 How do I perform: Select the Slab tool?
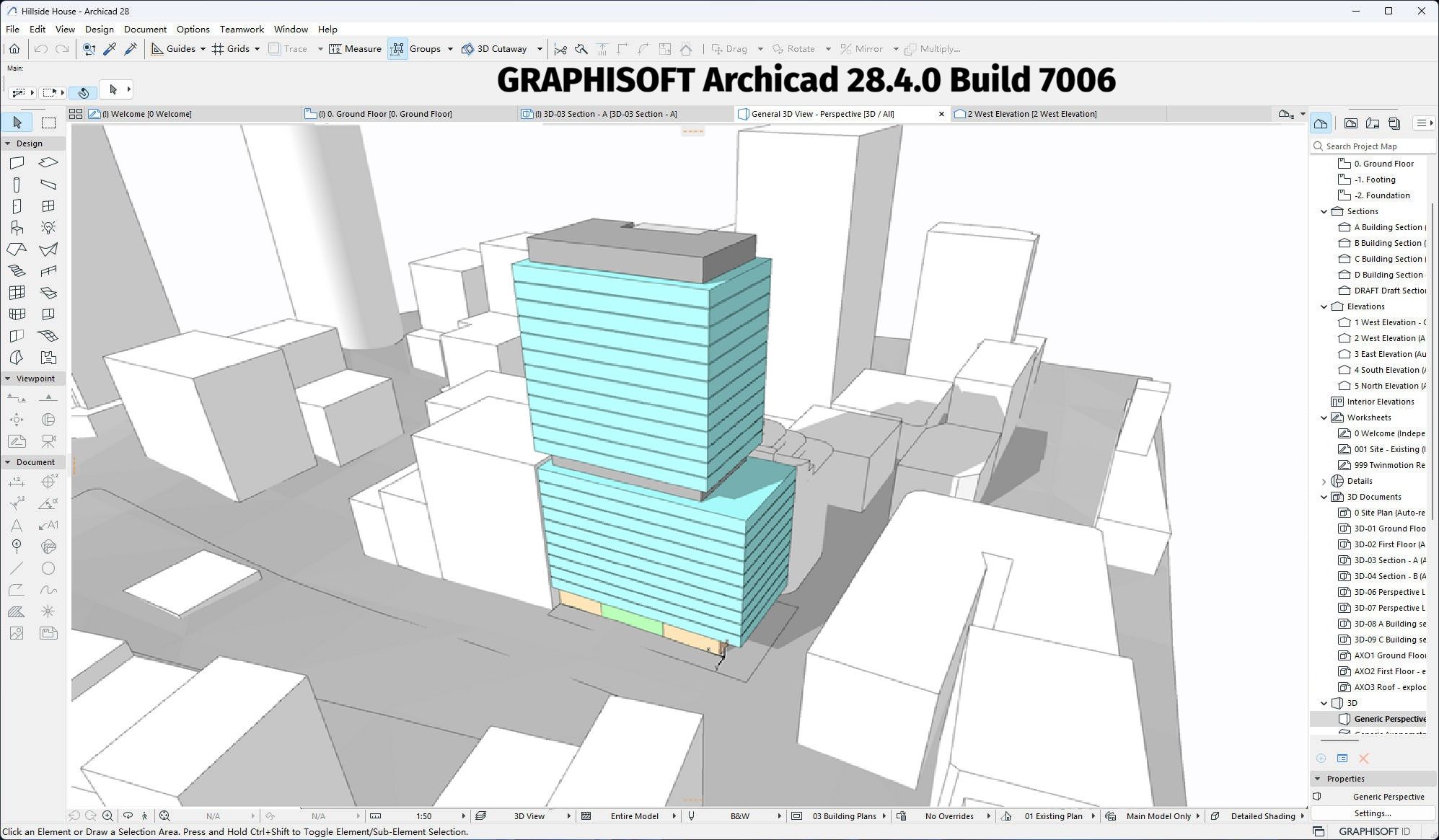point(48,163)
